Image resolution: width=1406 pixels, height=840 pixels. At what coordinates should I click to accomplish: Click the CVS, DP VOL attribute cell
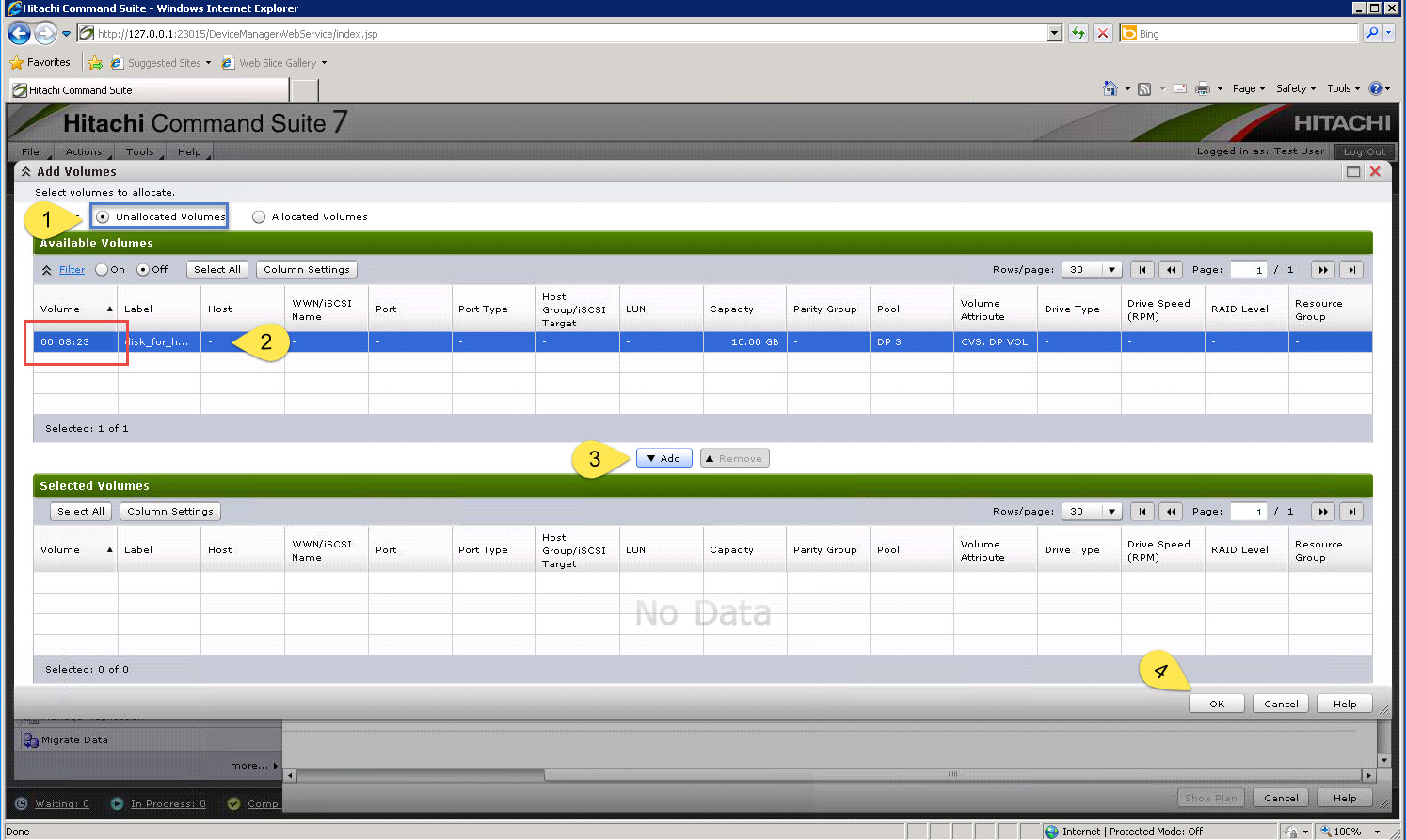tap(995, 341)
